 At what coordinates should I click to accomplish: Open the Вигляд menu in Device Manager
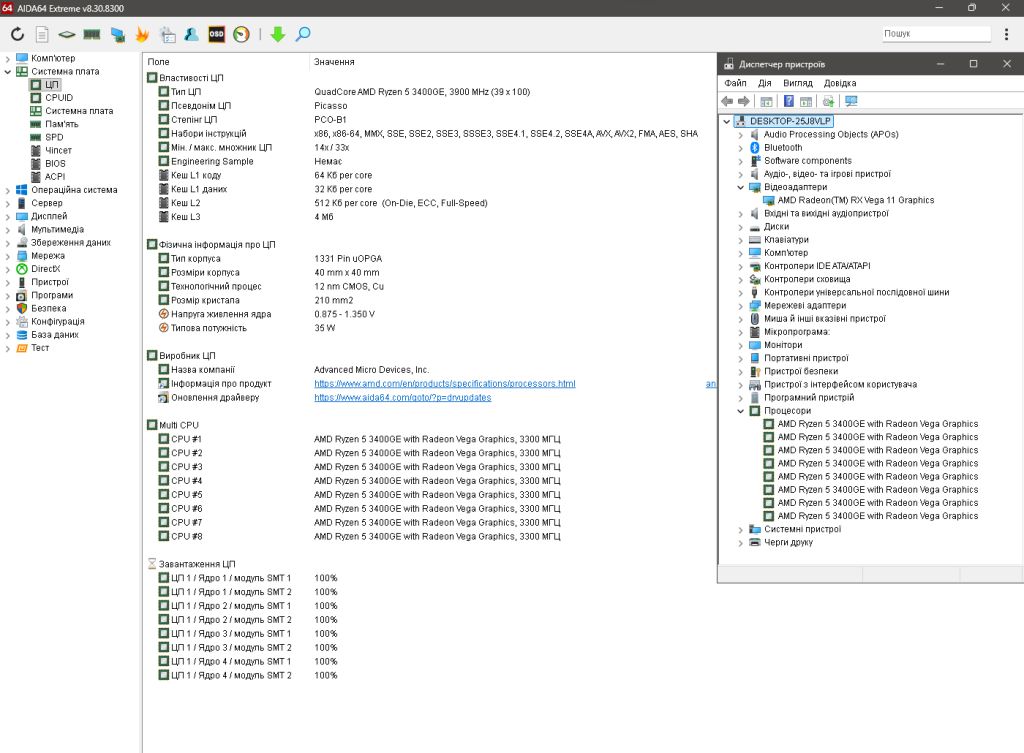pos(798,83)
